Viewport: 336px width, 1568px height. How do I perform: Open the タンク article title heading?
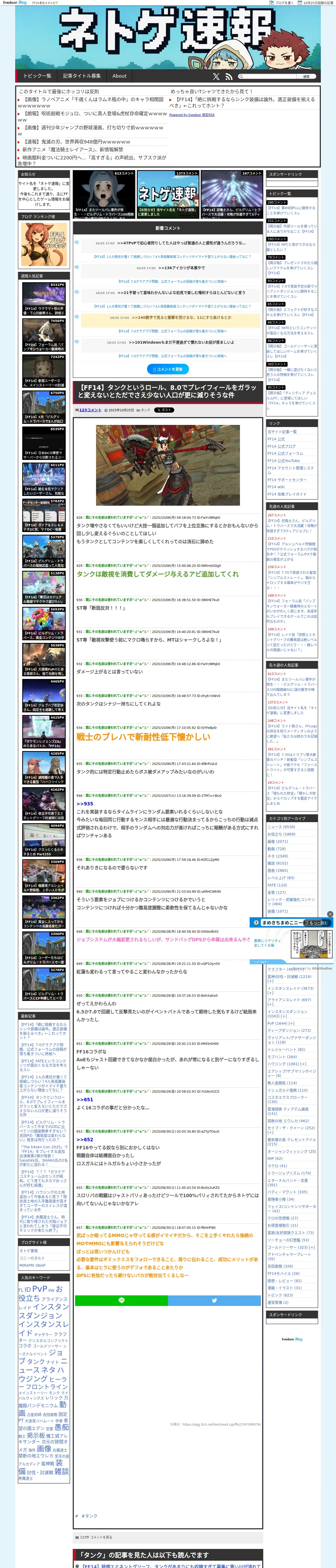[168, 391]
